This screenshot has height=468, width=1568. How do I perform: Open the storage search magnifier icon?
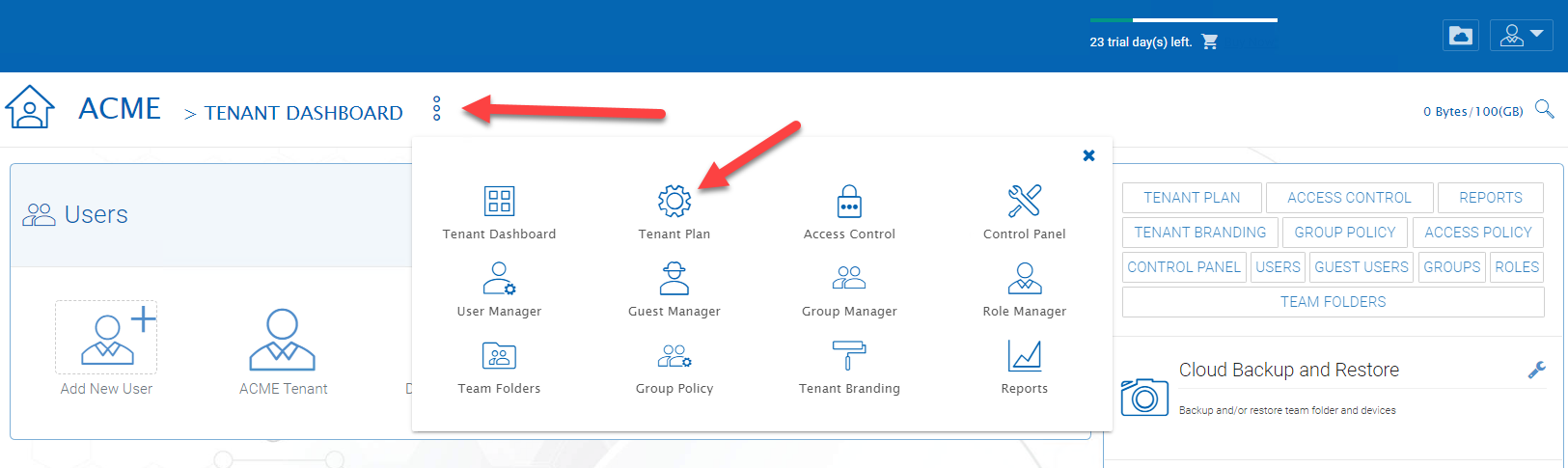1544,109
